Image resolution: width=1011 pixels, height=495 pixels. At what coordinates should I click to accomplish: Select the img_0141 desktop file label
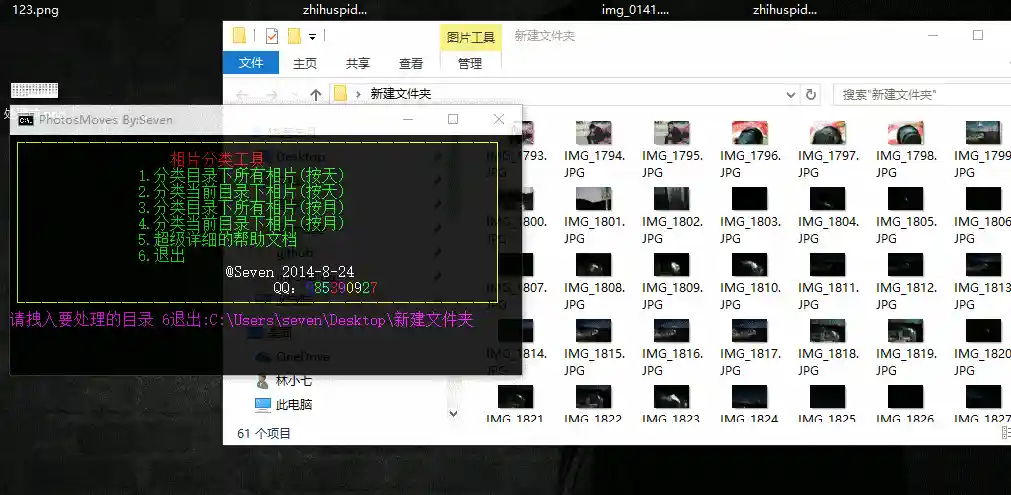point(635,10)
